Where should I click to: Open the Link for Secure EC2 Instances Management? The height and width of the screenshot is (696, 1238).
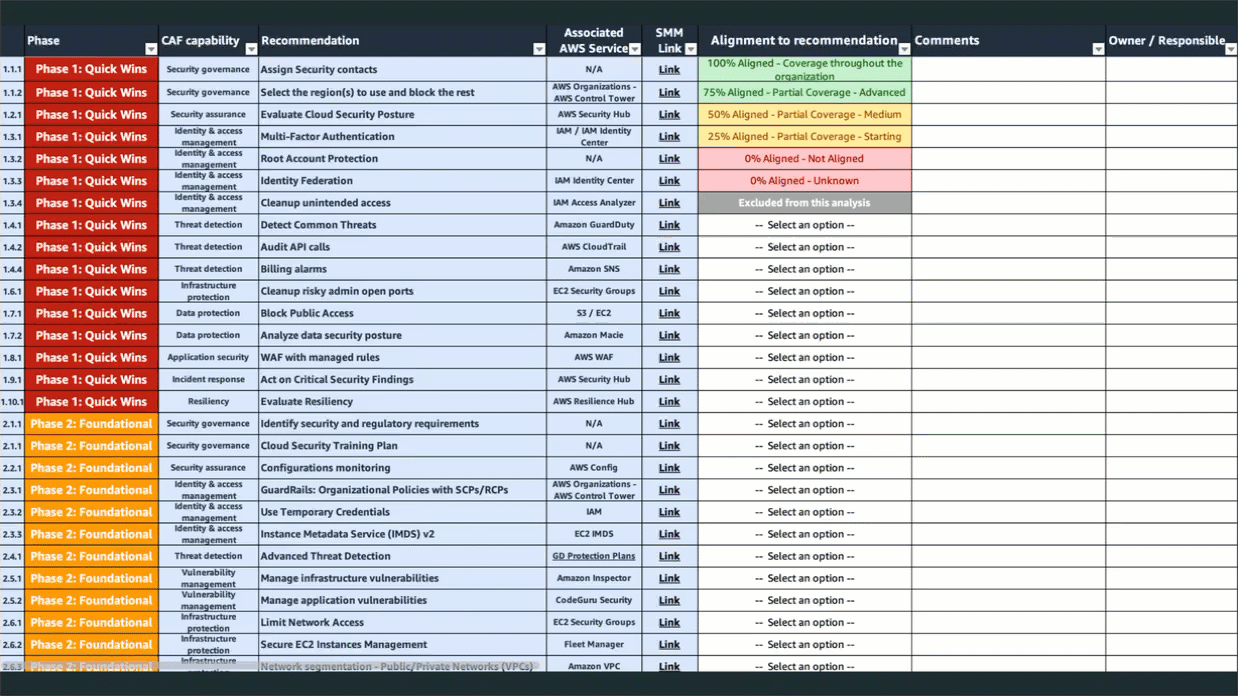[669, 644]
